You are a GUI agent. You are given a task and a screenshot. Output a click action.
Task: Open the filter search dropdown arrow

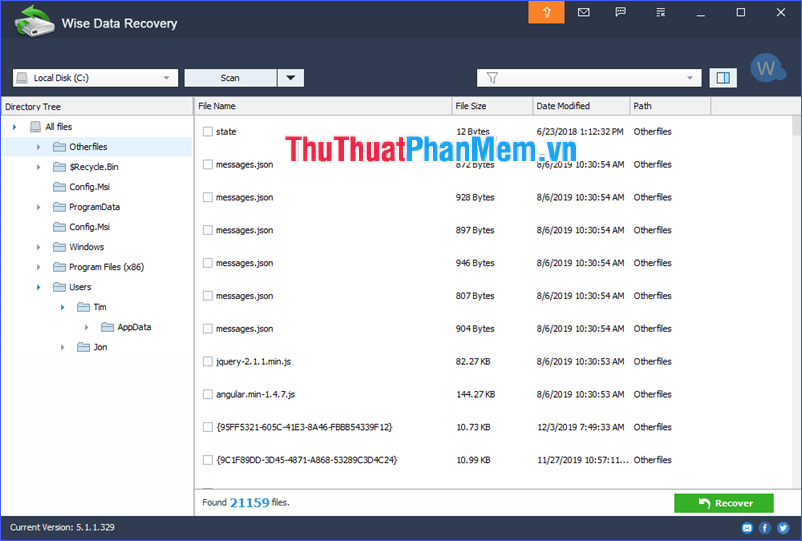[x=689, y=78]
